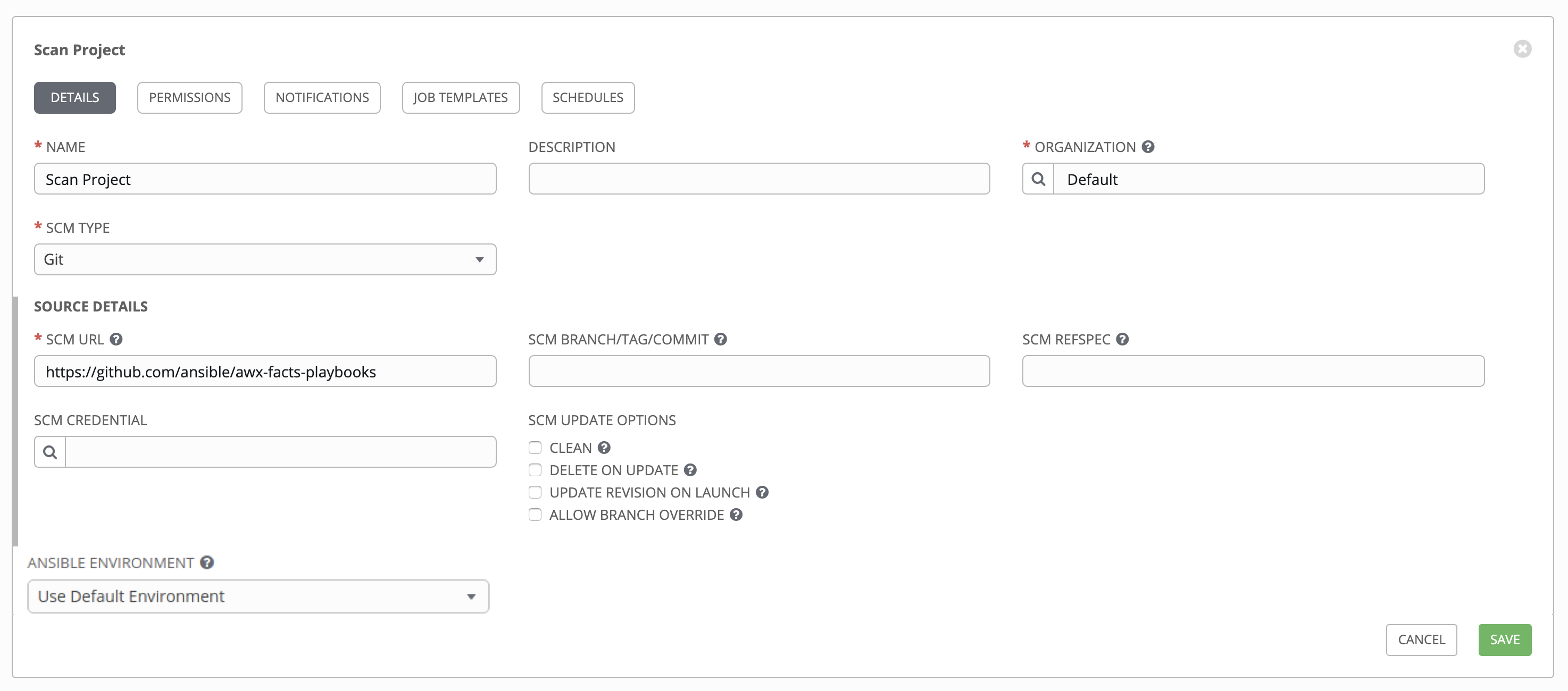The width and height of the screenshot is (1568, 691).
Task: Expand the SCM Type dropdown
Action: [265, 260]
